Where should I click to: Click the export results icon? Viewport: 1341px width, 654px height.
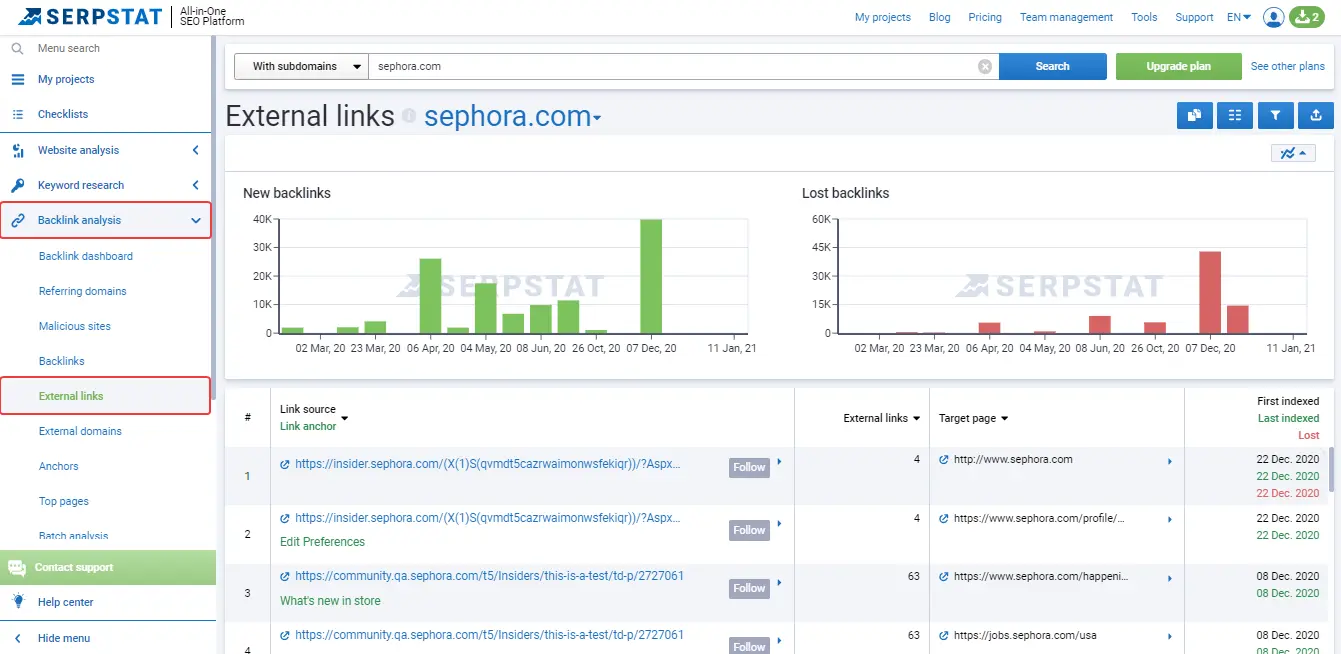[x=1316, y=115]
